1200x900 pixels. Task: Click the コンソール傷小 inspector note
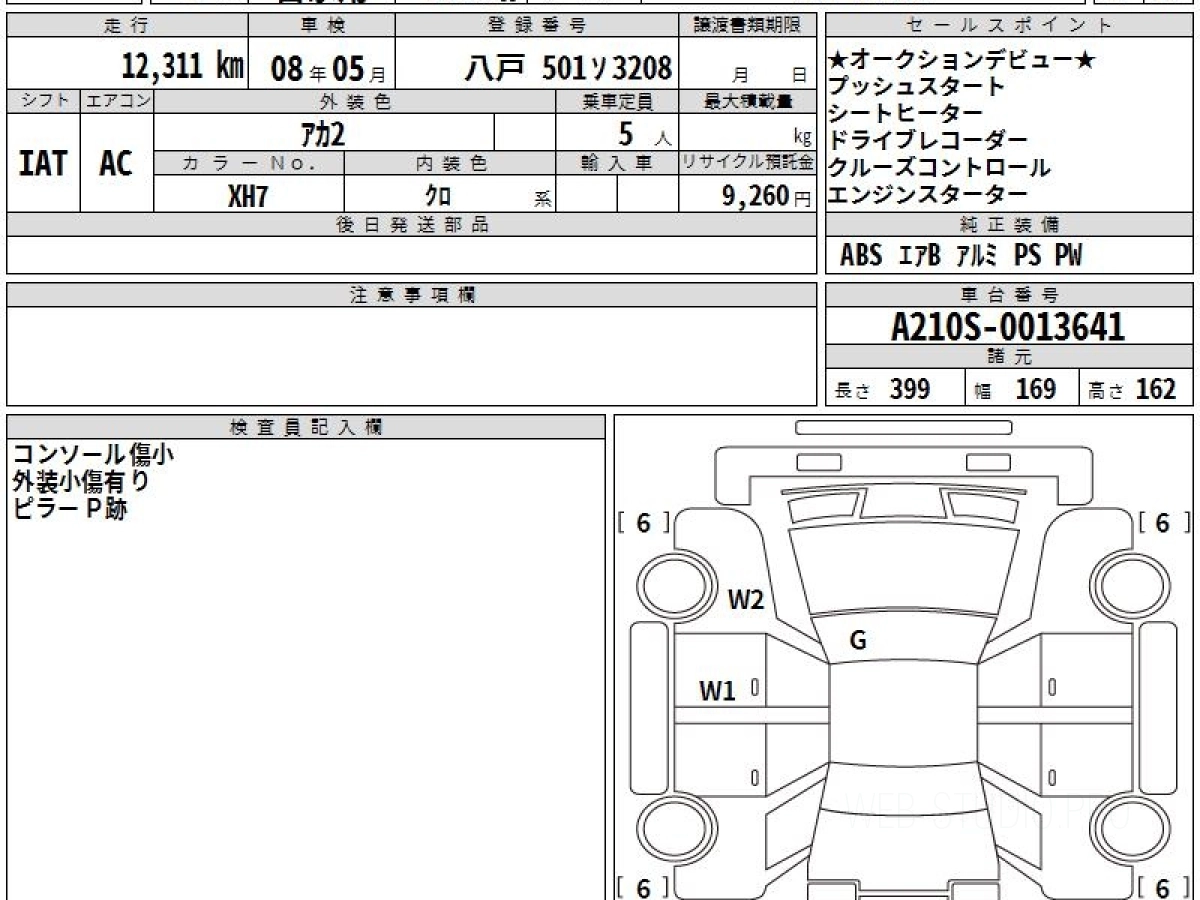tap(93, 455)
